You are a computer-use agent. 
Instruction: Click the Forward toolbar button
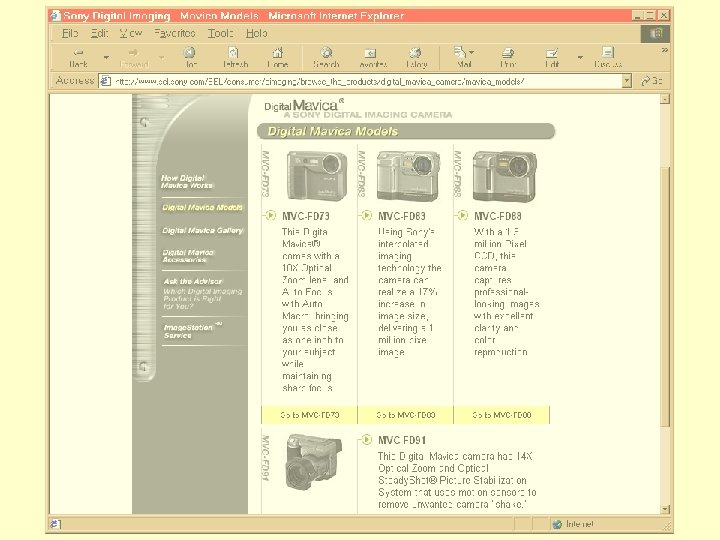[x=134, y=57]
